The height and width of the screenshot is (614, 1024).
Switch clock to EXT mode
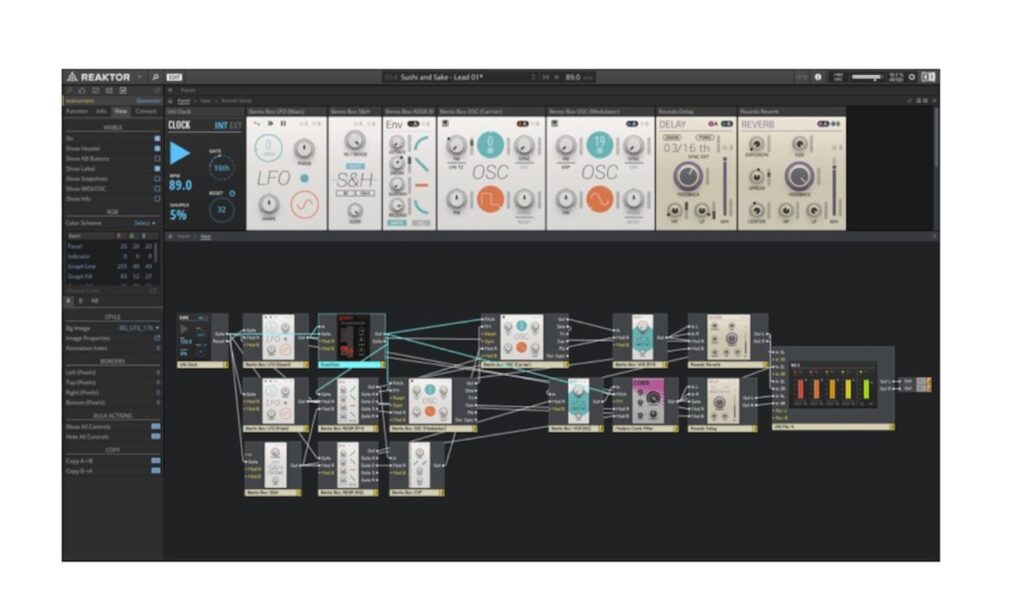tap(236, 125)
